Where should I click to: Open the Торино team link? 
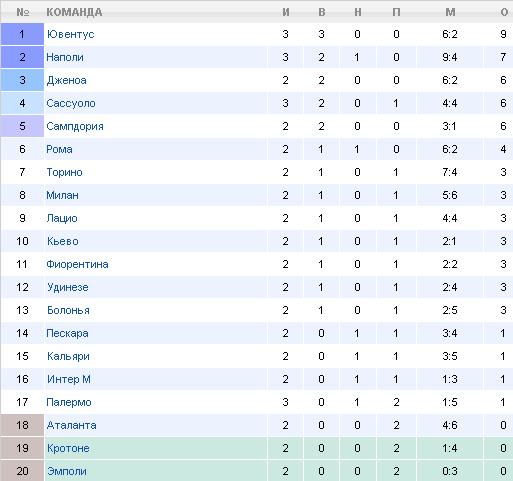[x=64, y=172]
